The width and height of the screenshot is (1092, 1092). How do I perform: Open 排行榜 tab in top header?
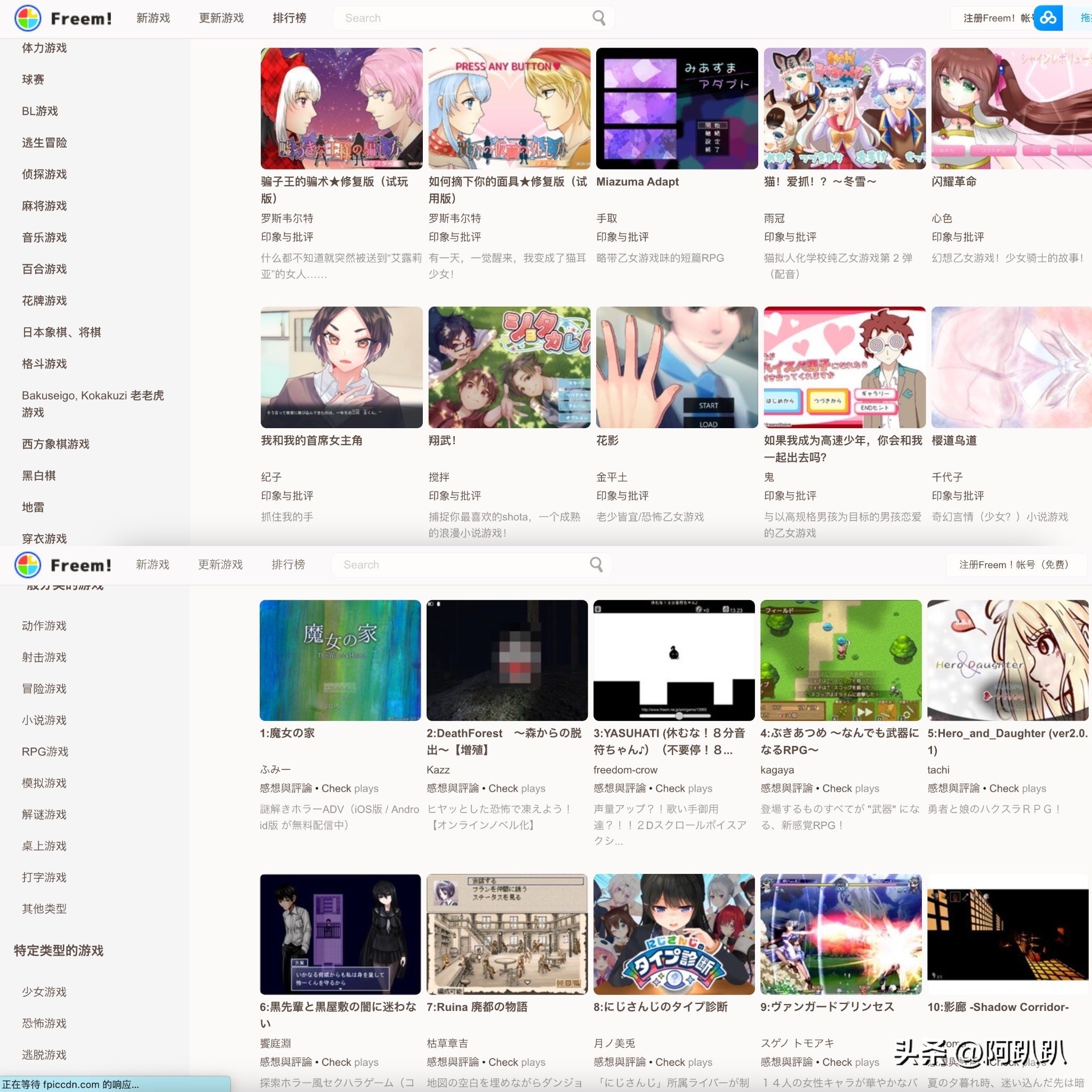tap(290, 18)
